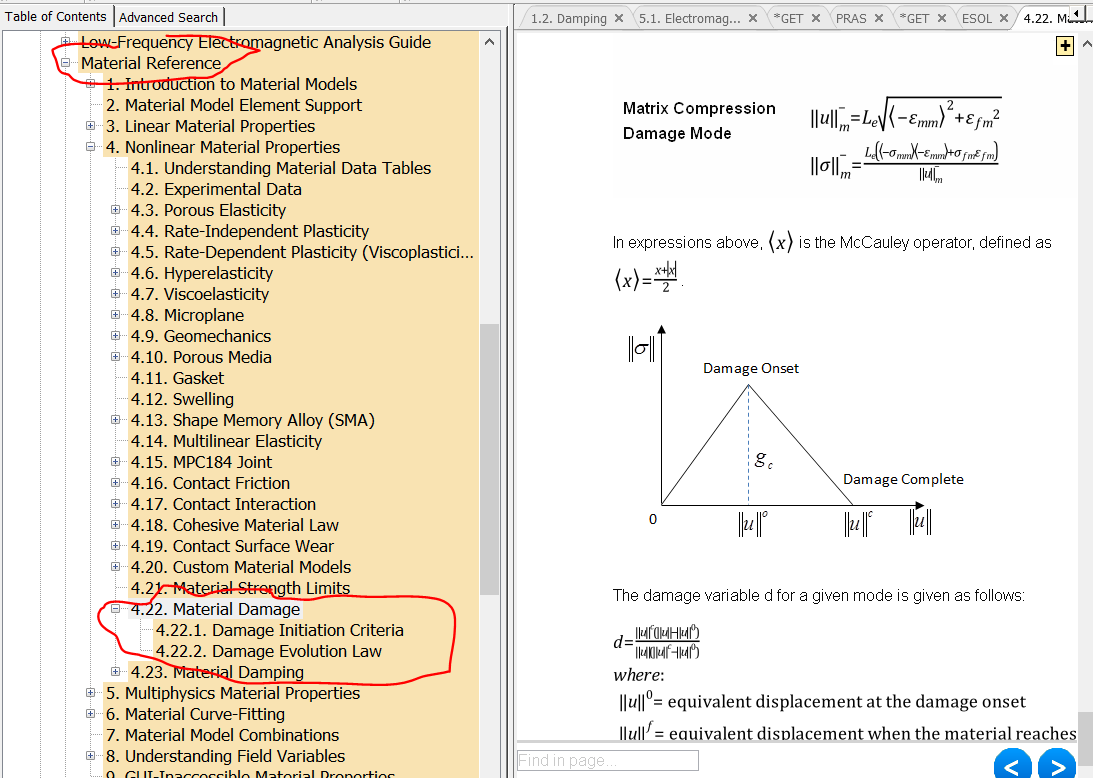Click the table of contents vertical scrollbar thumb
The image size is (1093, 778).
[489, 458]
